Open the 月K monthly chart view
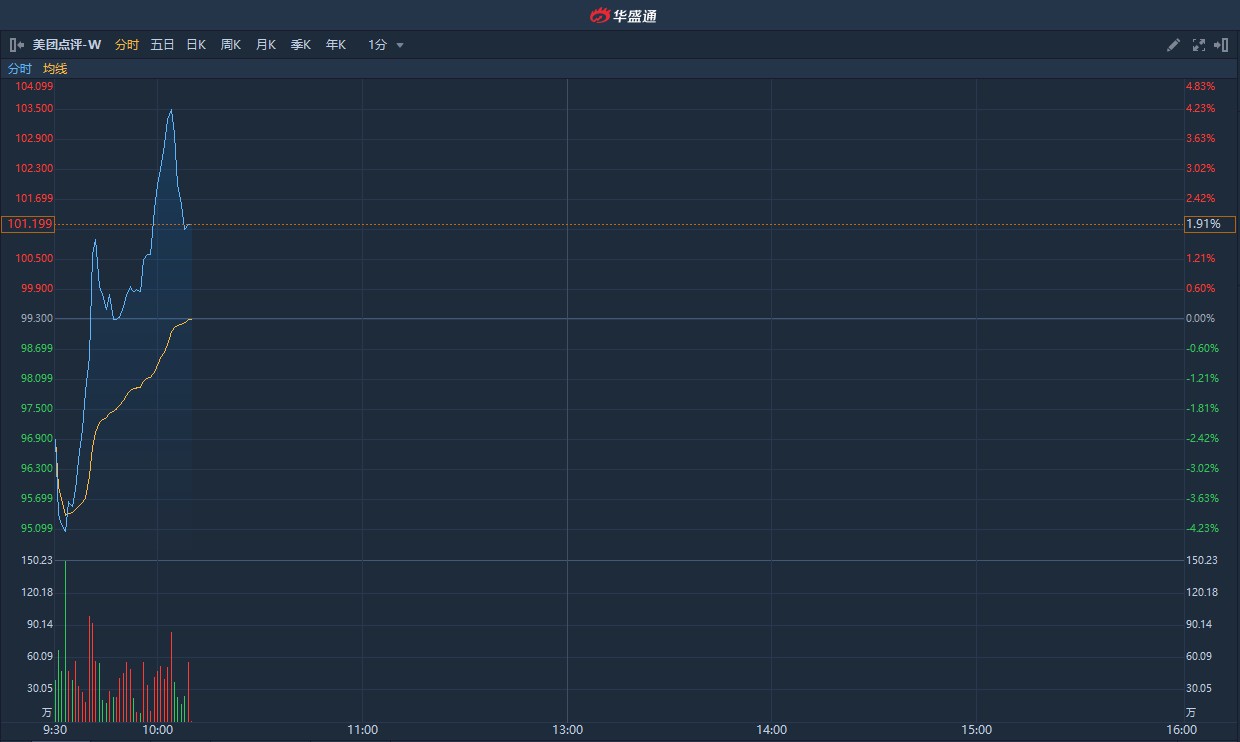Screen dimensions: 1240x742 [265, 45]
